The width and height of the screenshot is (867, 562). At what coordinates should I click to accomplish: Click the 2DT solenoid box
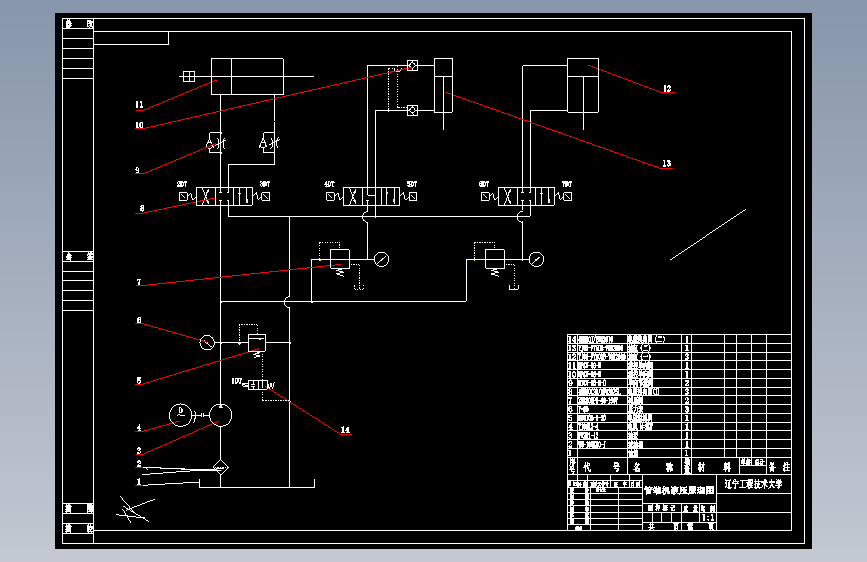click(x=184, y=196)
